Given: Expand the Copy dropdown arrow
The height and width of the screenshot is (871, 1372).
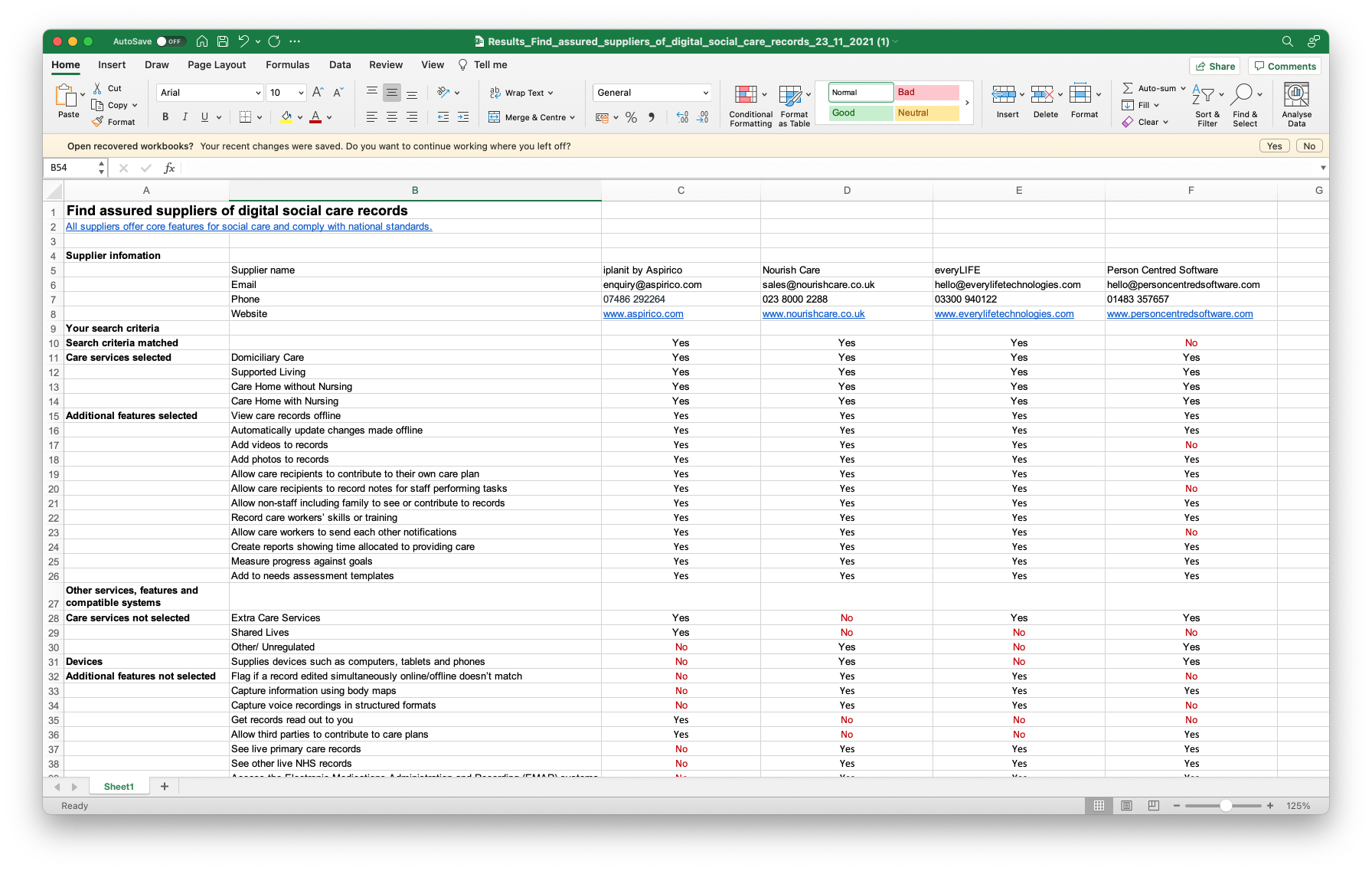Looking at the screenshot, I should [135, 106].
